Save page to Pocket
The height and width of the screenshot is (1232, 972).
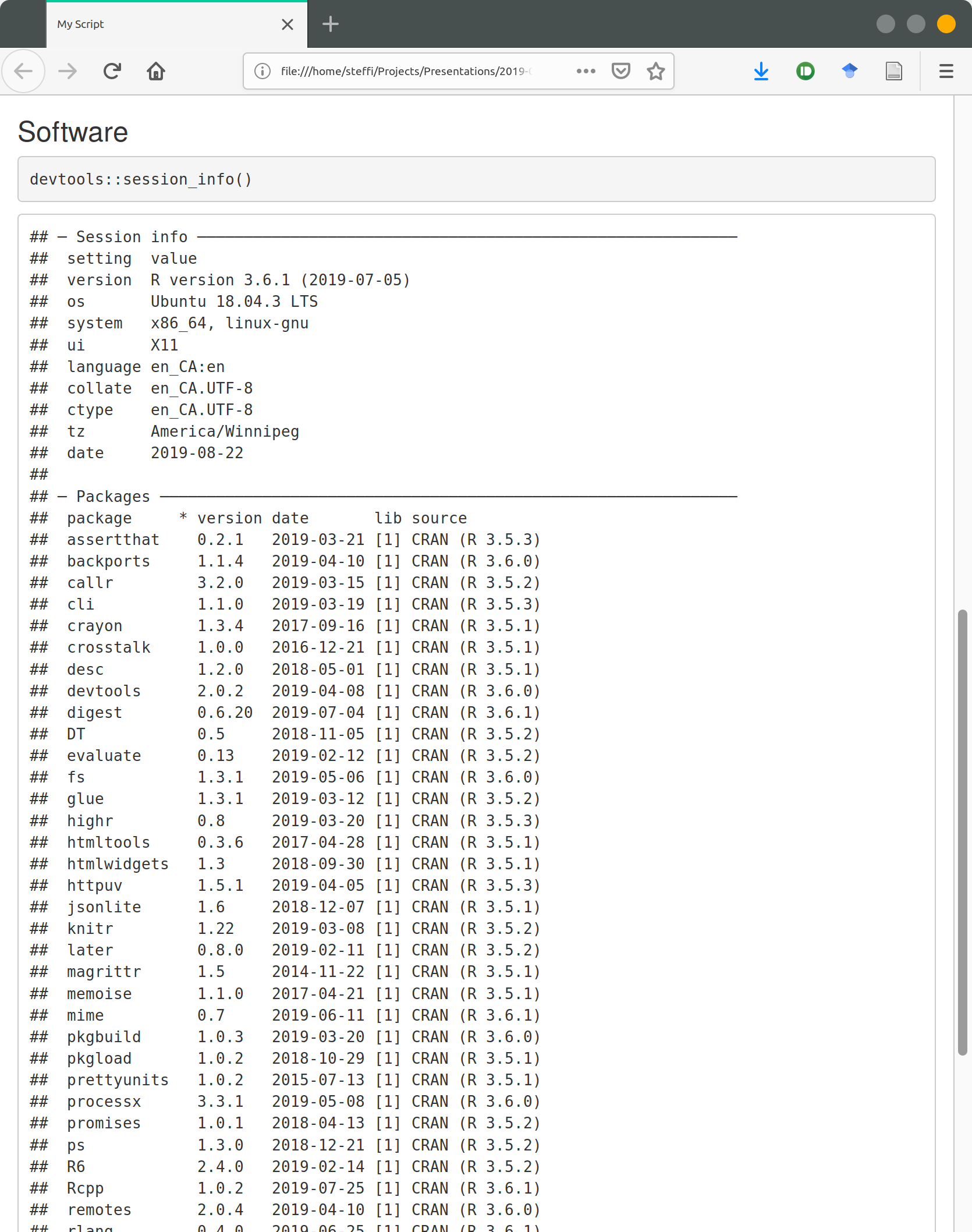[x=620, y=71]
